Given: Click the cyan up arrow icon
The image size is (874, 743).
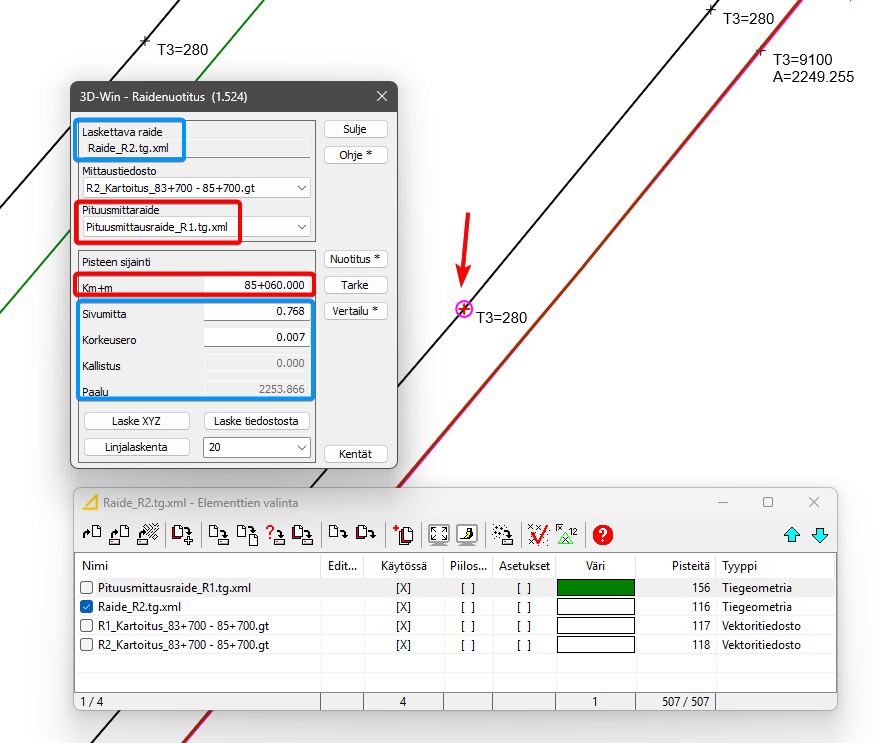Looking at the screenshot, I should coord(792,534).
